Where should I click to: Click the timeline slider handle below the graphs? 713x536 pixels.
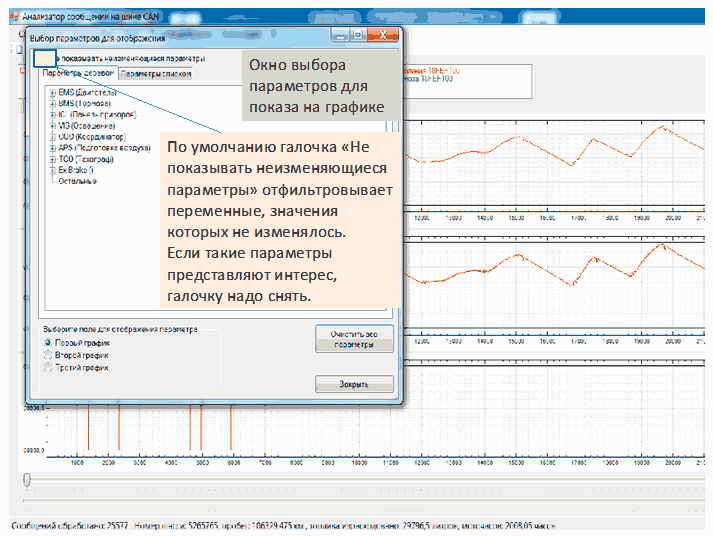click(x=27, y=481)
